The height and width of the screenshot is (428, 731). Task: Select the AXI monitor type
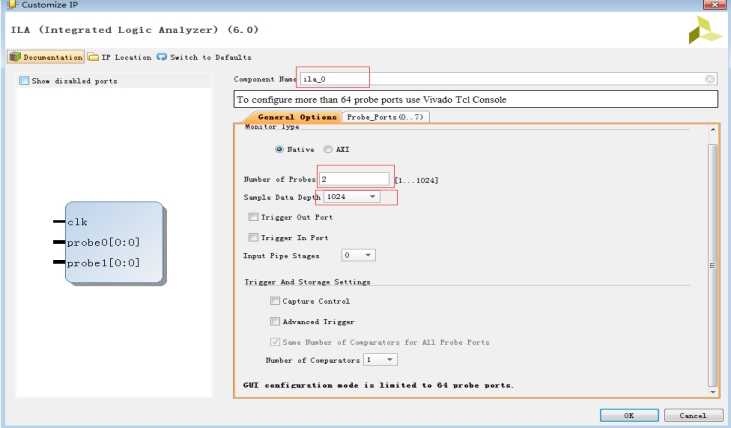pos(328,149)
